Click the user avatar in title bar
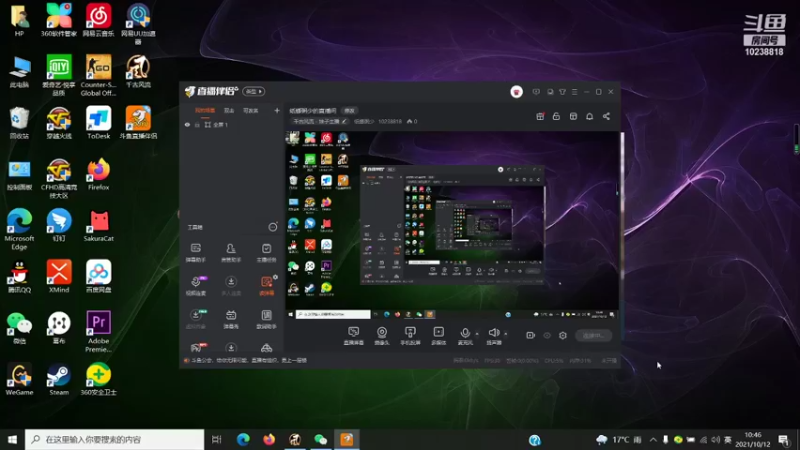The image size is (800, 450). pyautogui.click(x=516, y=92)
